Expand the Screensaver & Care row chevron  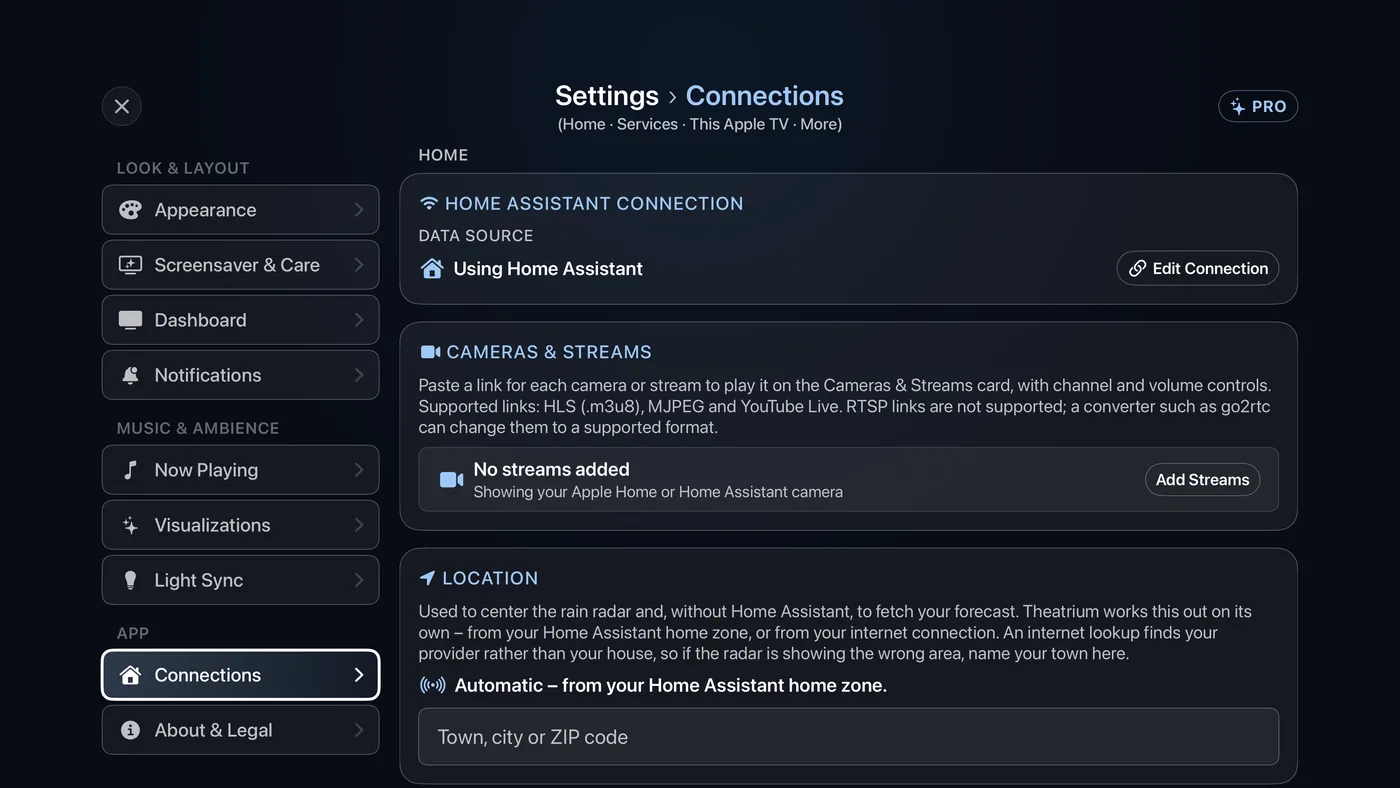359,265
